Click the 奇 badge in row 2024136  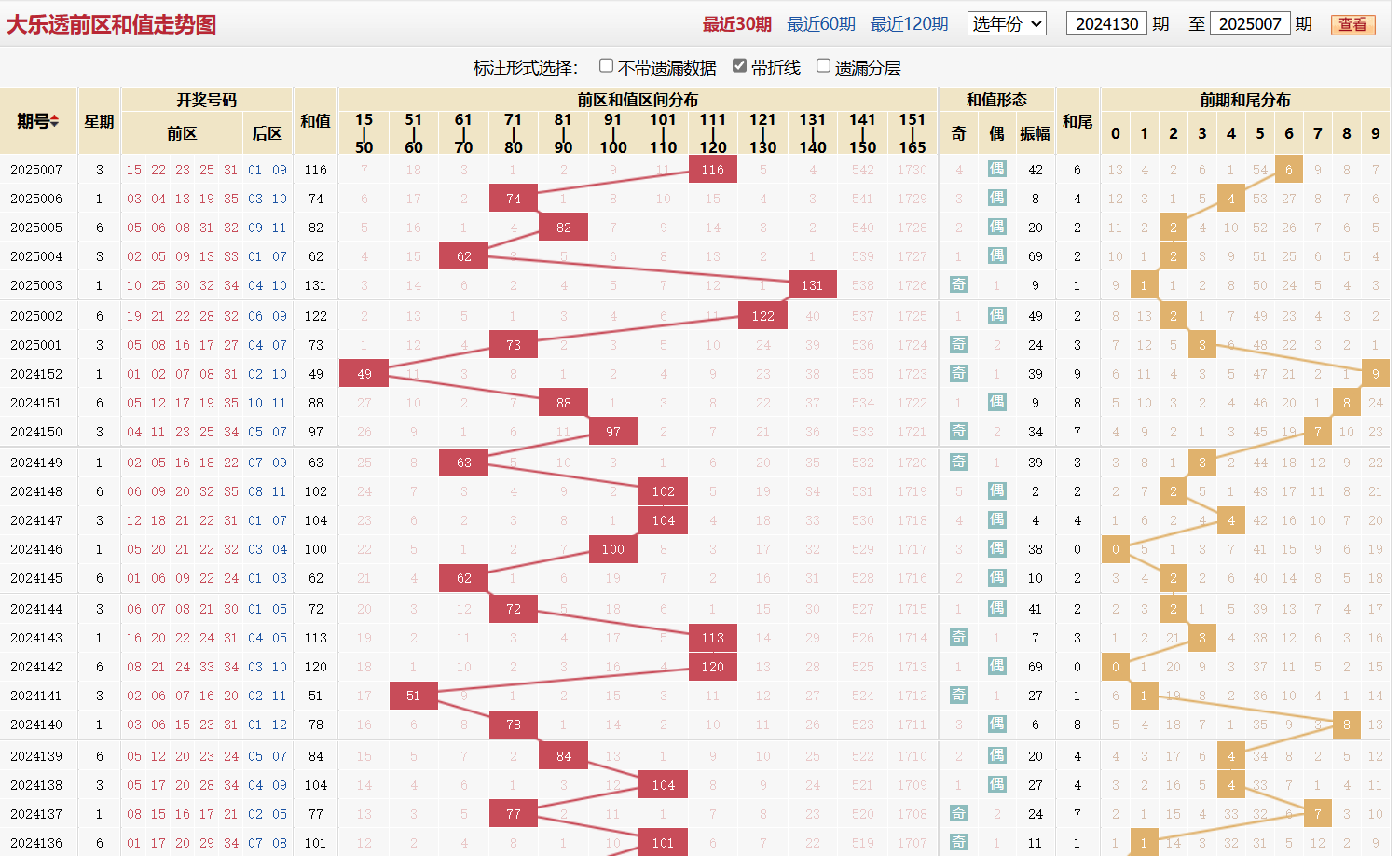pos(958,843)
